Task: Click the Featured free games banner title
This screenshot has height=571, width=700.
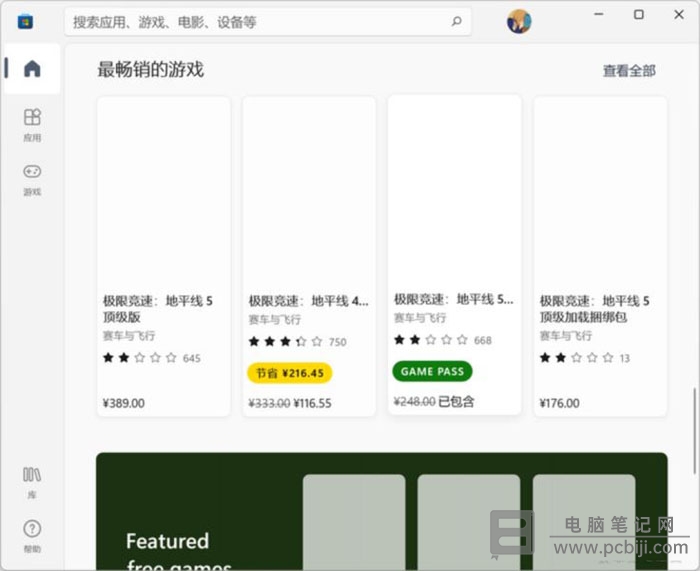Action: click(179, 552)
